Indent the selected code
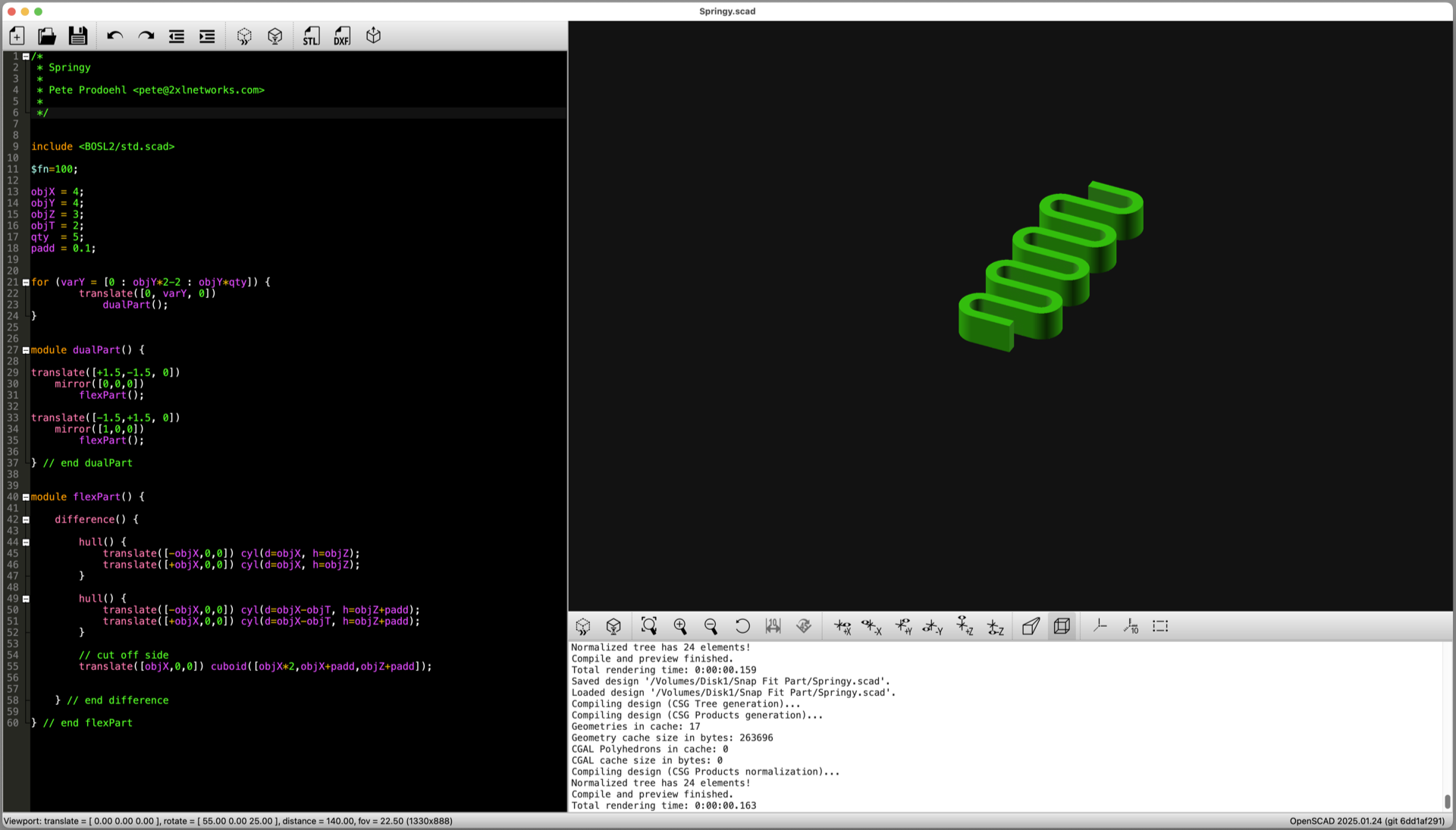Screen dimensions: 1456x830 [x=207, y=36]
